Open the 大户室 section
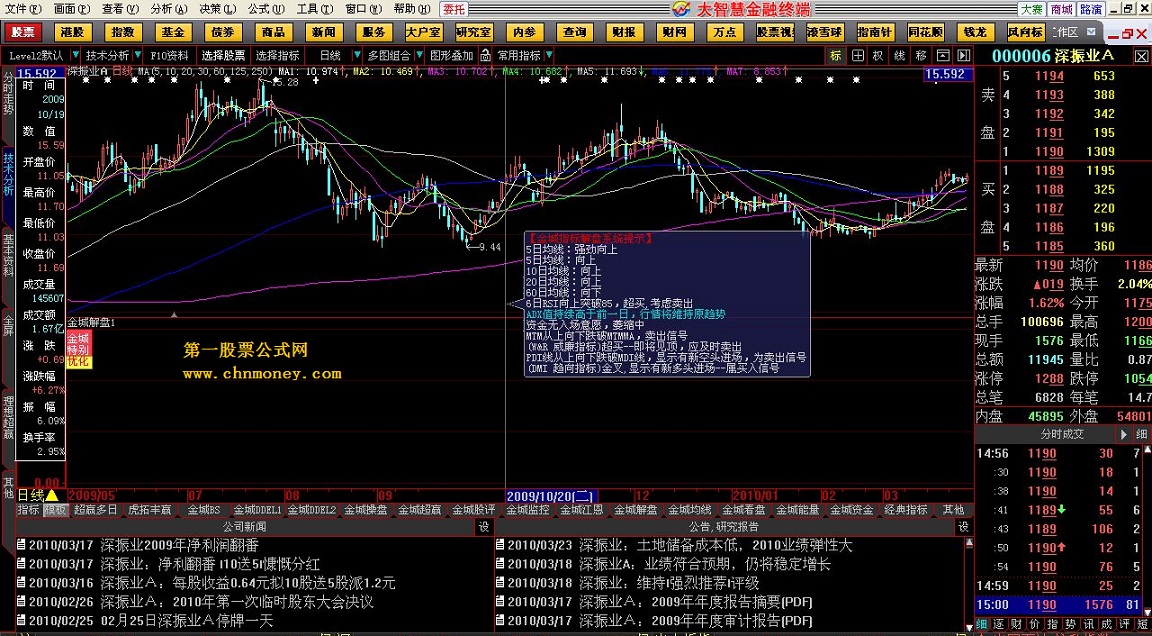Viewport: 1152px width, 636px height. pos(423,32)
